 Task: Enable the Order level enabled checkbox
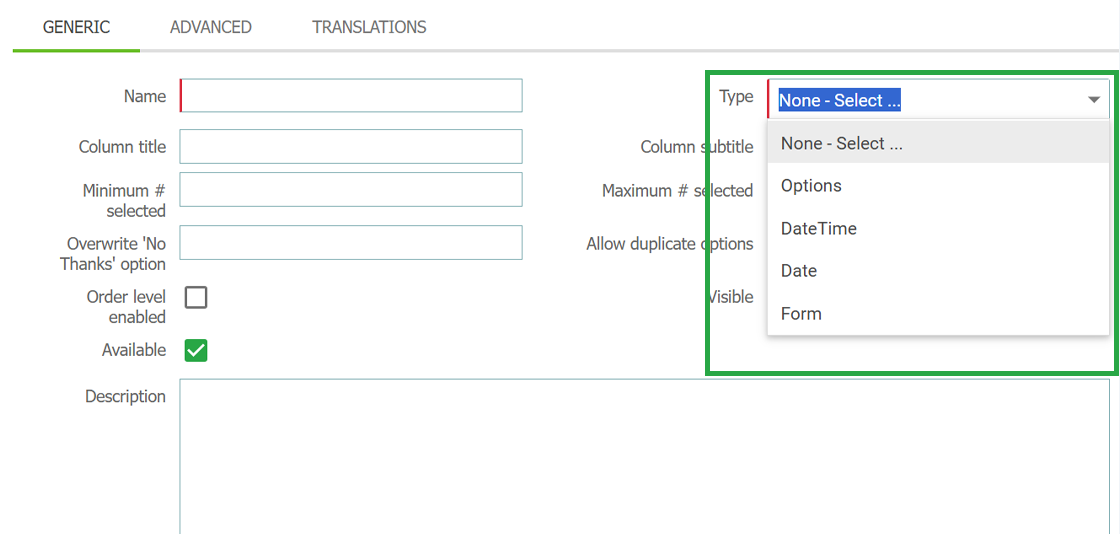(x=196, y=297)
